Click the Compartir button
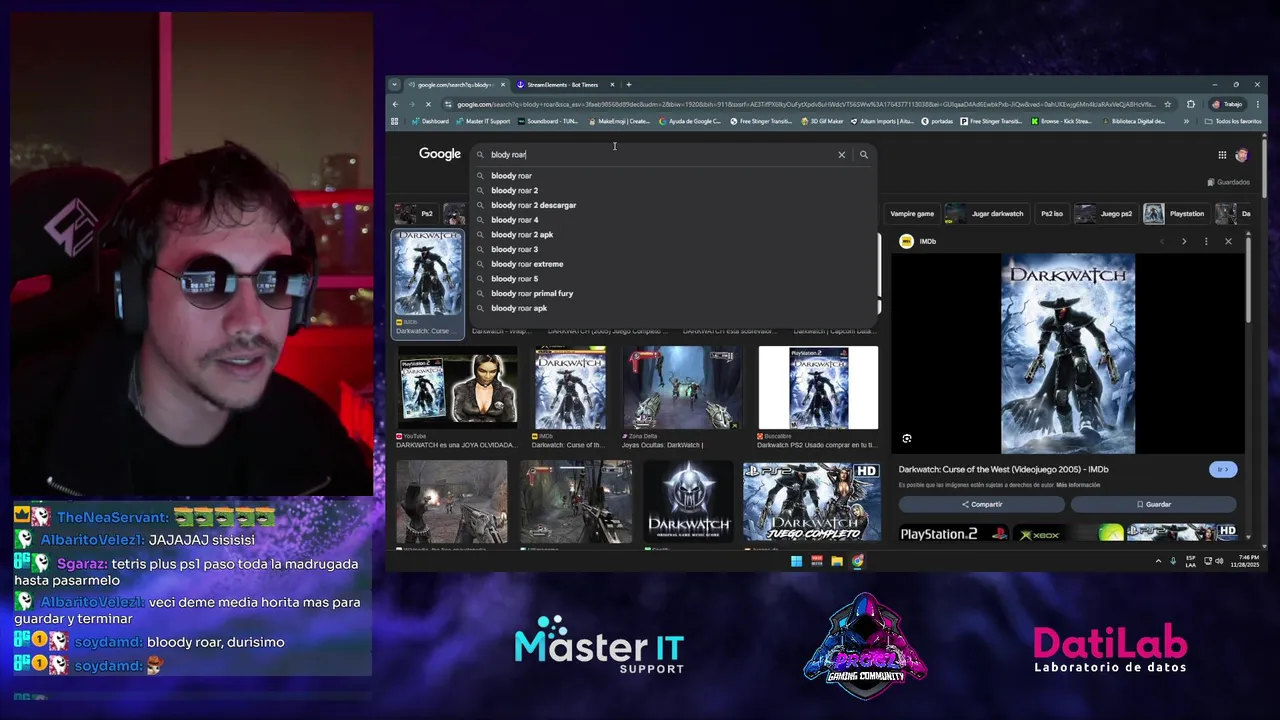This screenshot has width=1280, height=720. pos(981,504)
